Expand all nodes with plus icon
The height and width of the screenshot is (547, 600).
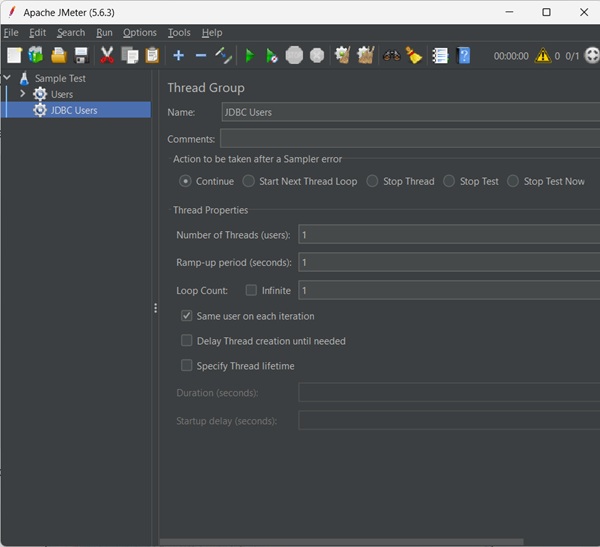(178, 56)
